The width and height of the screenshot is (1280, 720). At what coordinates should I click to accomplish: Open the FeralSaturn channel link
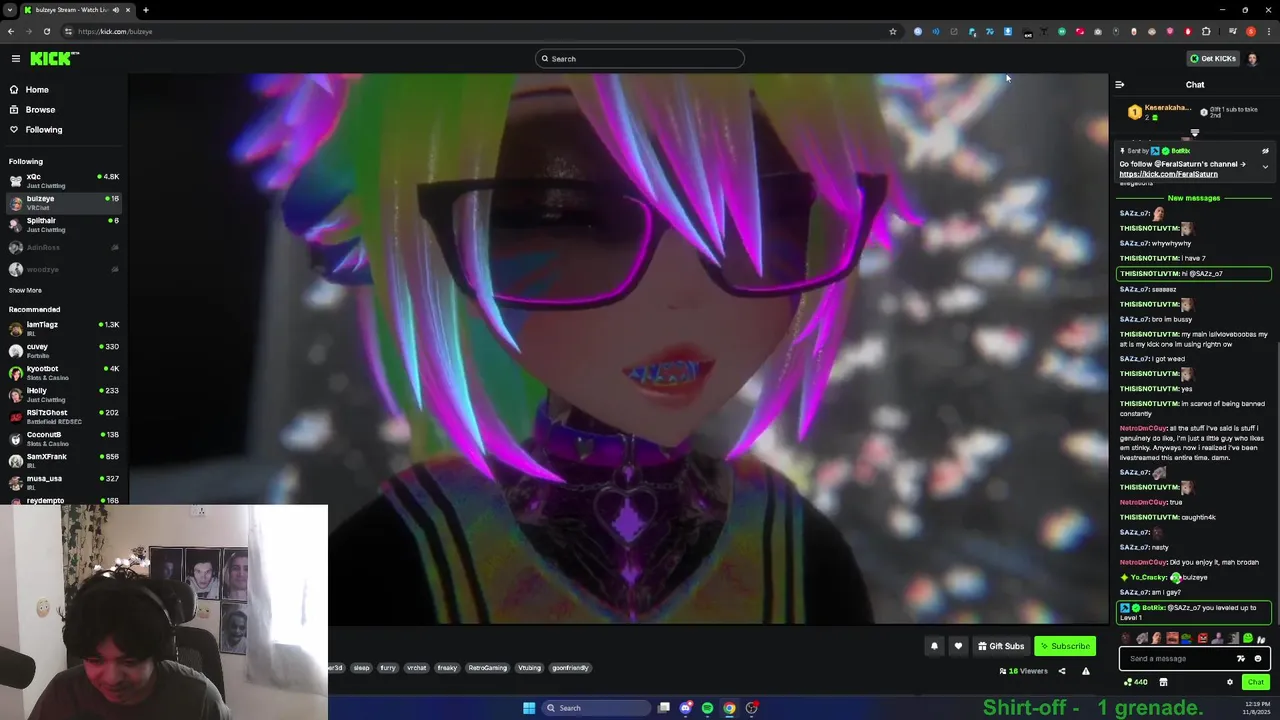[x=1168, y=174]
